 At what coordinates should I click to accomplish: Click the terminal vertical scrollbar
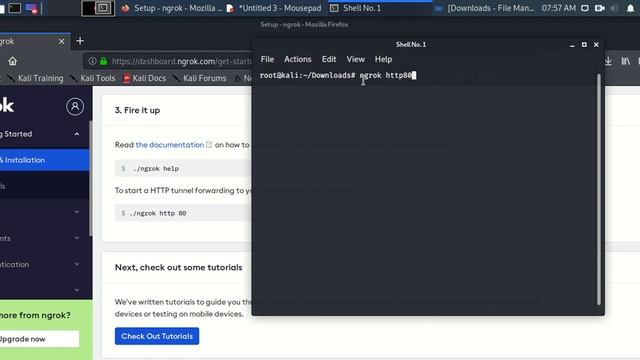click(599, 189)
